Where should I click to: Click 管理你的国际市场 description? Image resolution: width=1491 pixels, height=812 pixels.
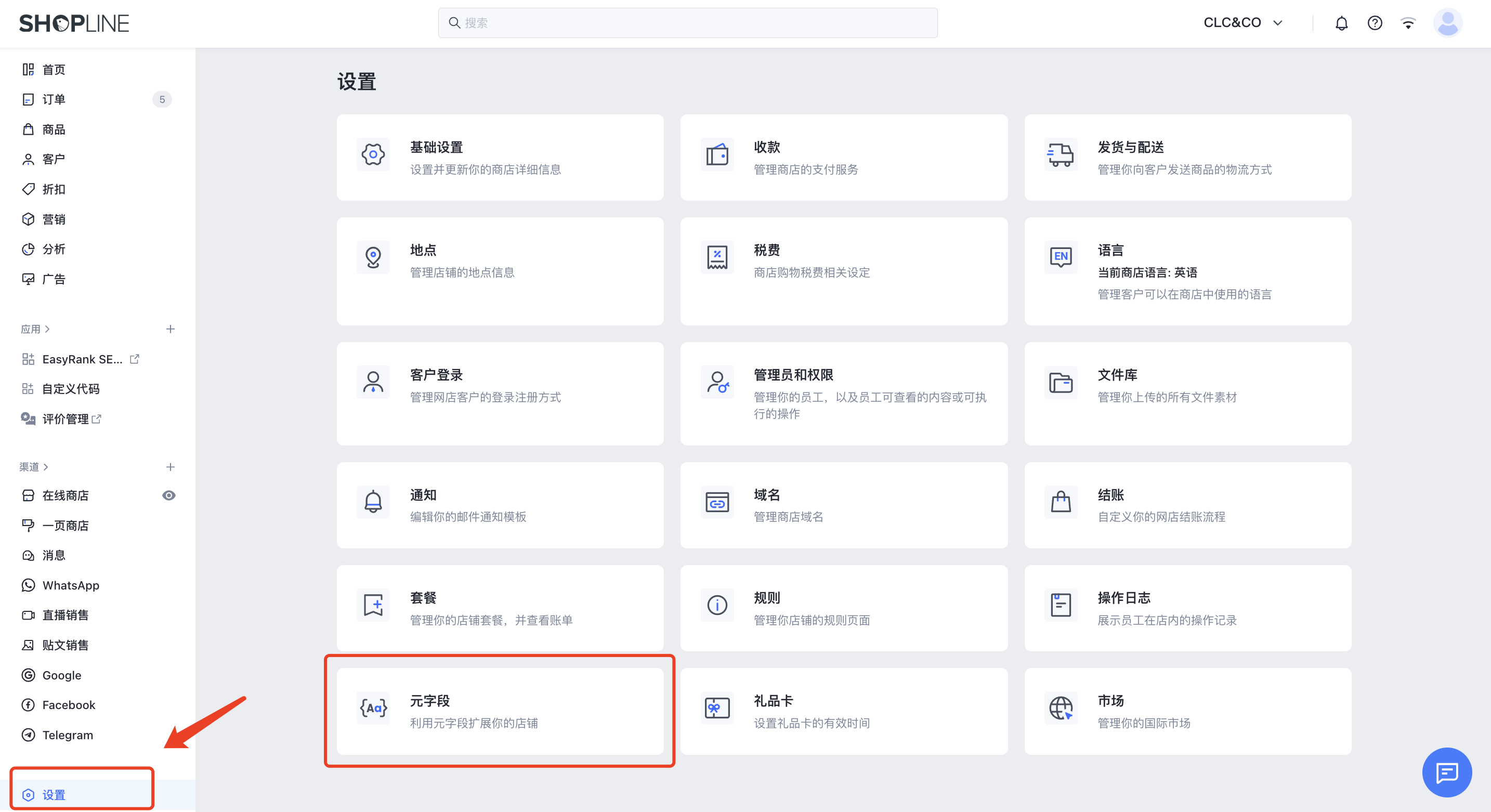click(x=1144, y=723)
